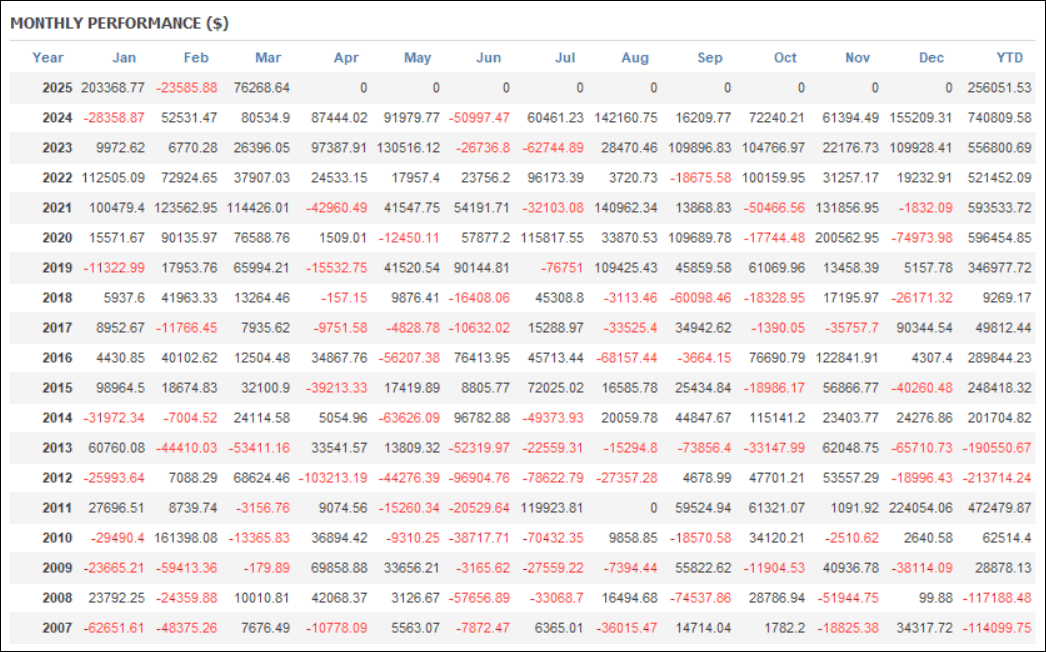Click the YTD column header
This screenshot has height=652, width=1046.
(x=1009, y=58)
